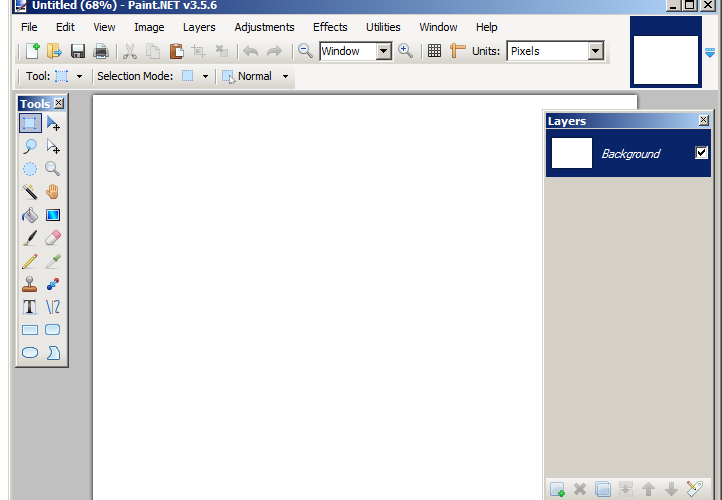This screenshot has width=722, height=500.
Task: Add a new layer in Layers panel
Action: click(x=557, y=489)
